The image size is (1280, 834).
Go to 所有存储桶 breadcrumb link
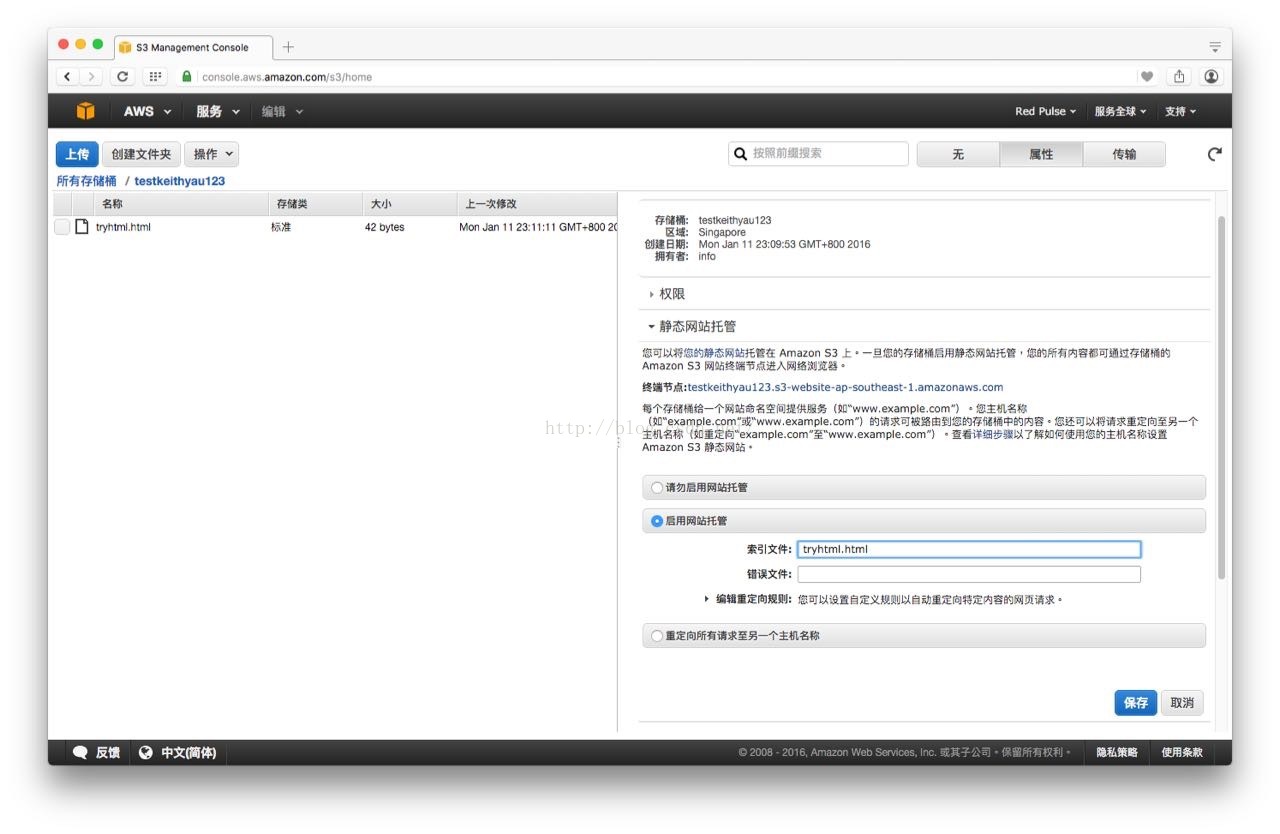(87, 181)
